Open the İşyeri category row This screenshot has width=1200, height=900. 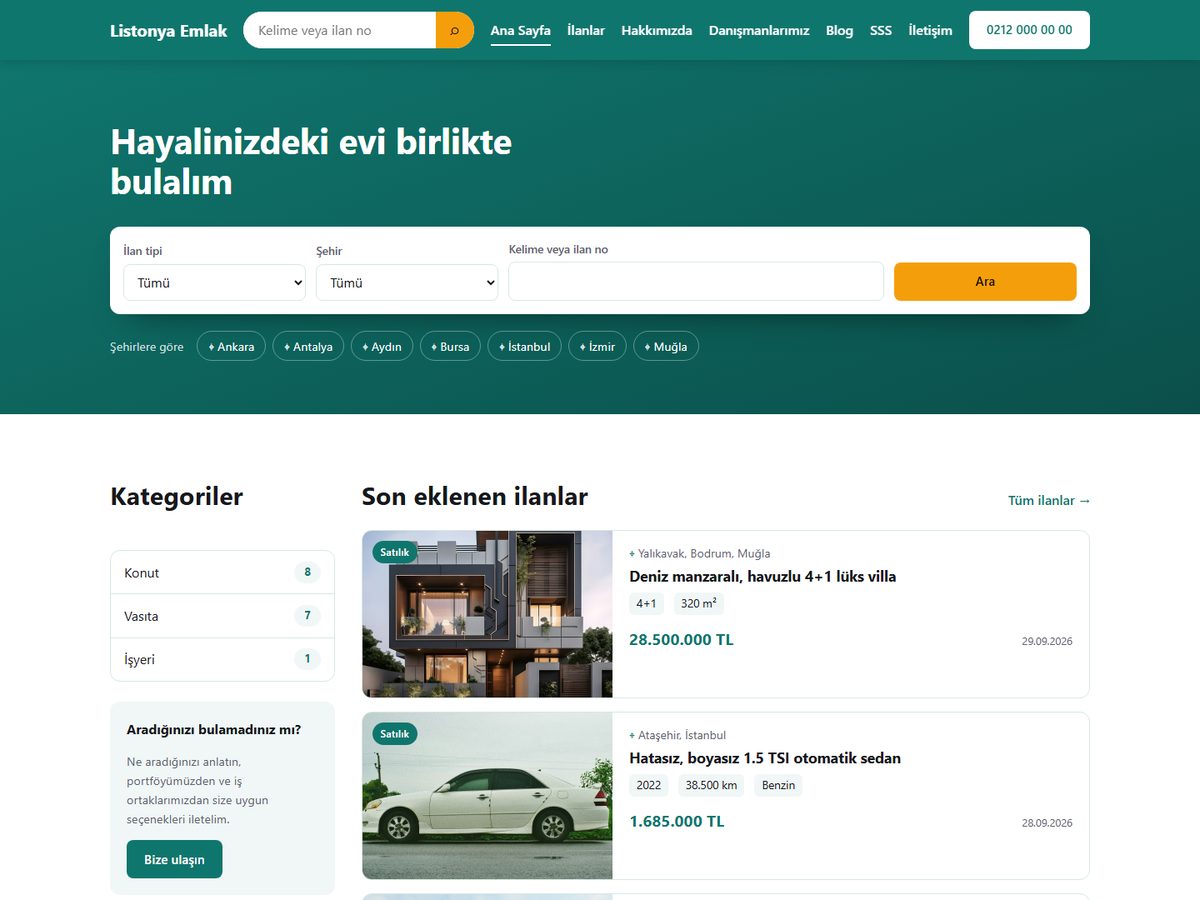click(222, 659)
